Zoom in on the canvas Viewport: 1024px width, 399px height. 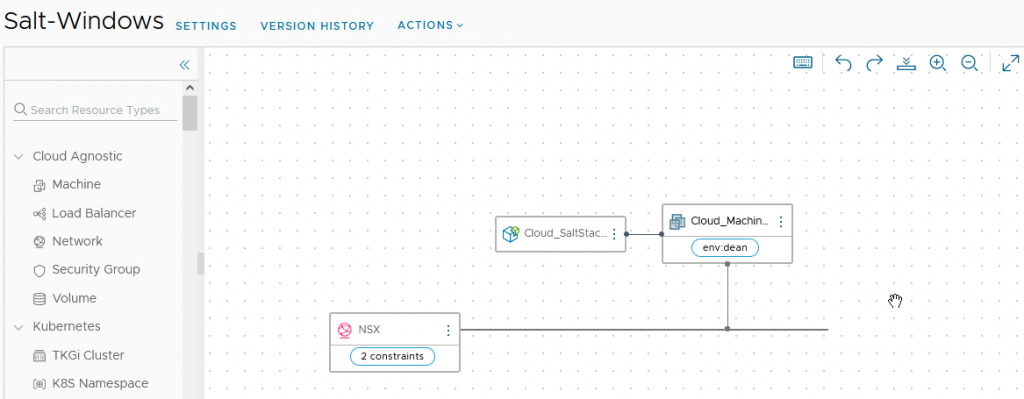click(x=938, y=63)
